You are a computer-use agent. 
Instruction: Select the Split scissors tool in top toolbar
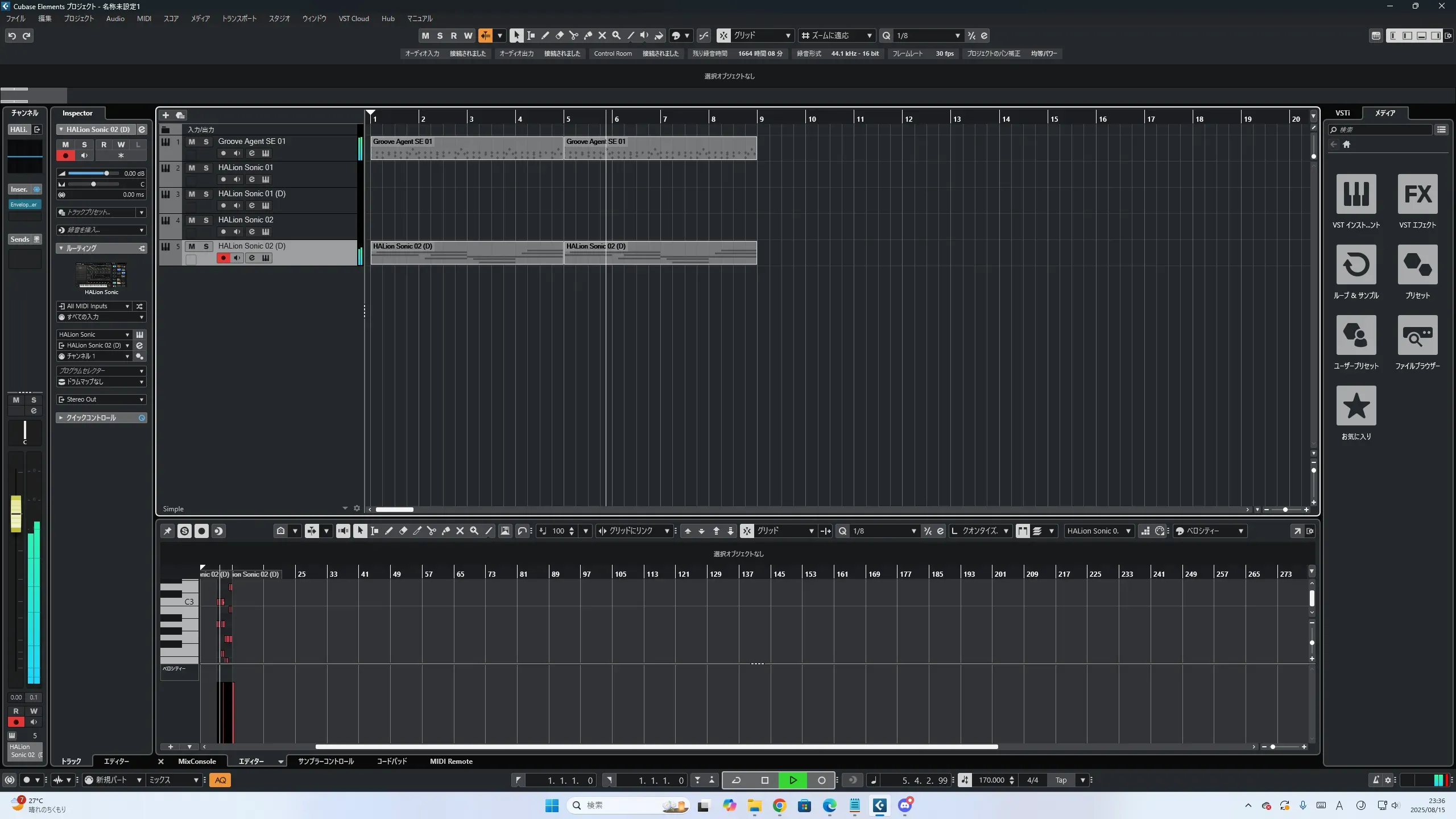[573, 36]
